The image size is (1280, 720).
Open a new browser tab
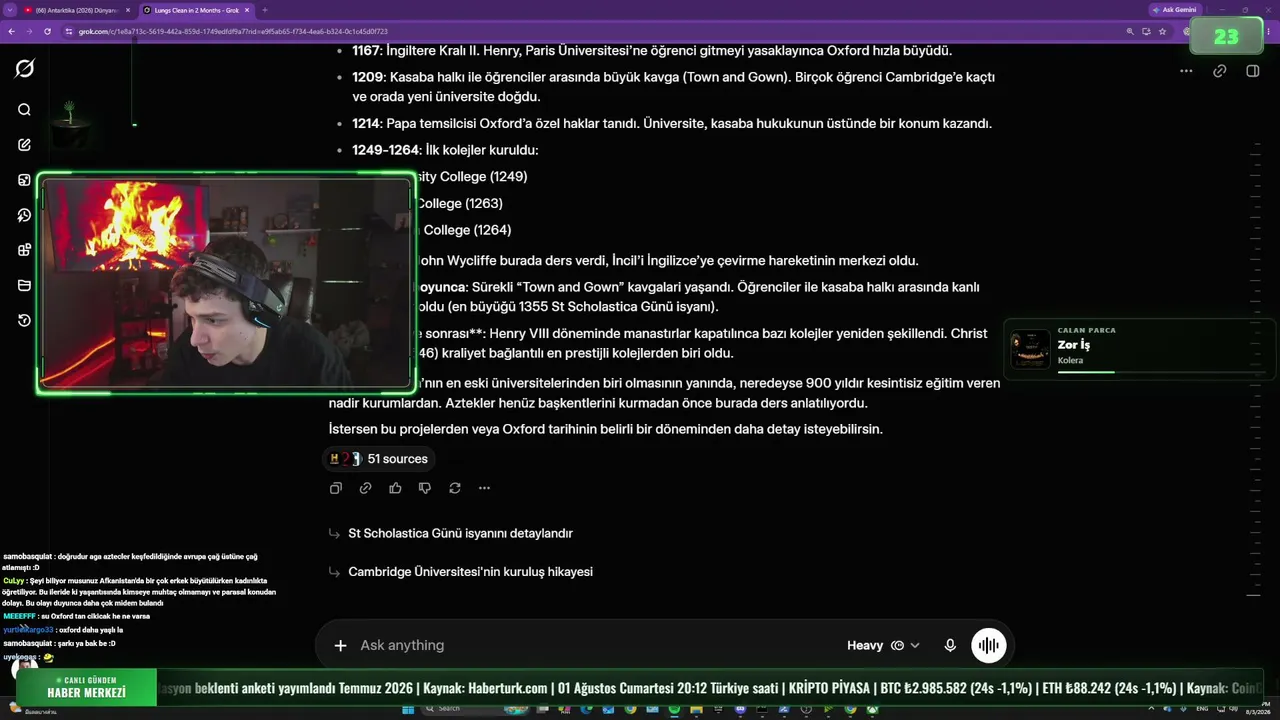(264, 10)
